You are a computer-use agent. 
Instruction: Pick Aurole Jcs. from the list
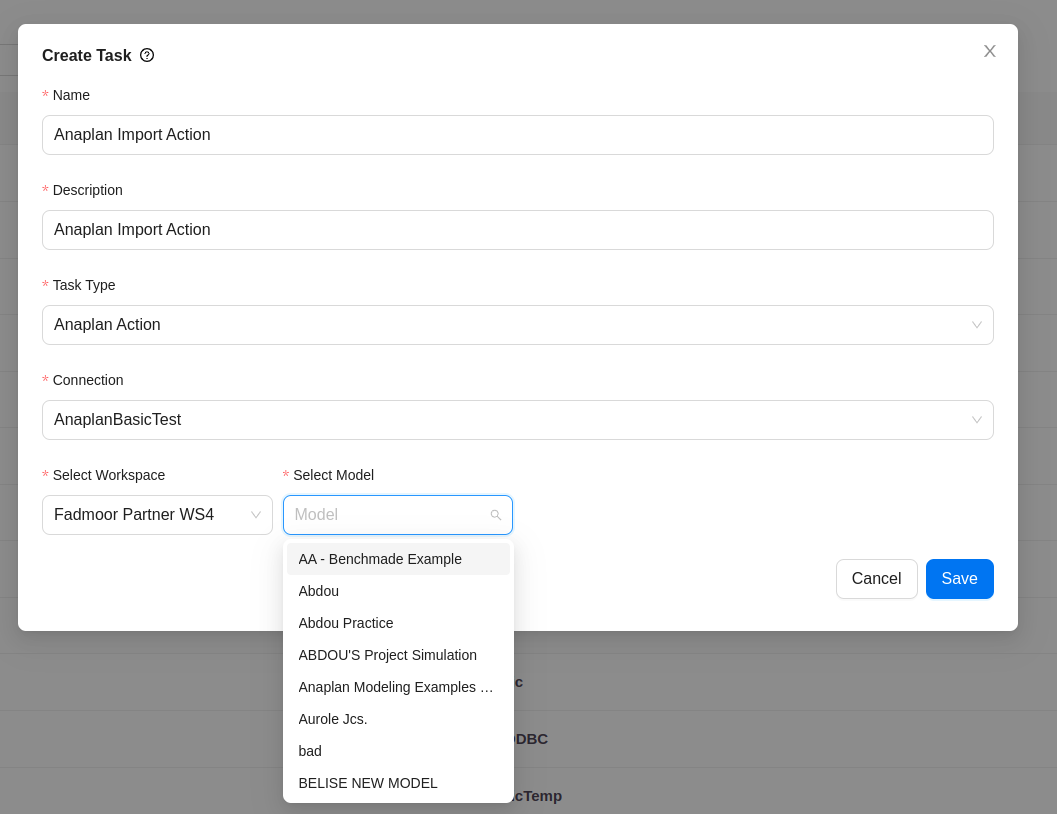click(x=398, y=719)
